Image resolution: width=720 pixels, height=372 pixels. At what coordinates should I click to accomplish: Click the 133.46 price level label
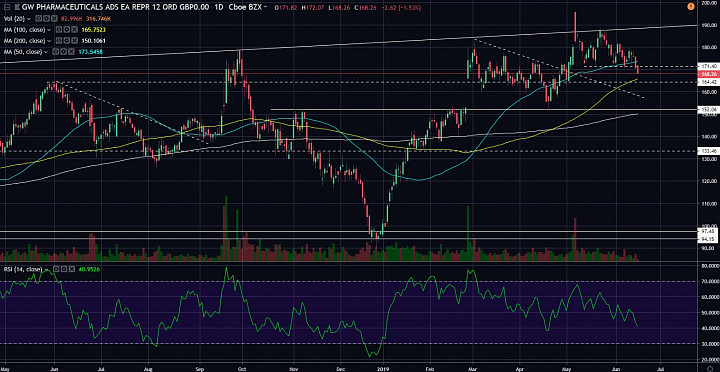click(708, 151)
